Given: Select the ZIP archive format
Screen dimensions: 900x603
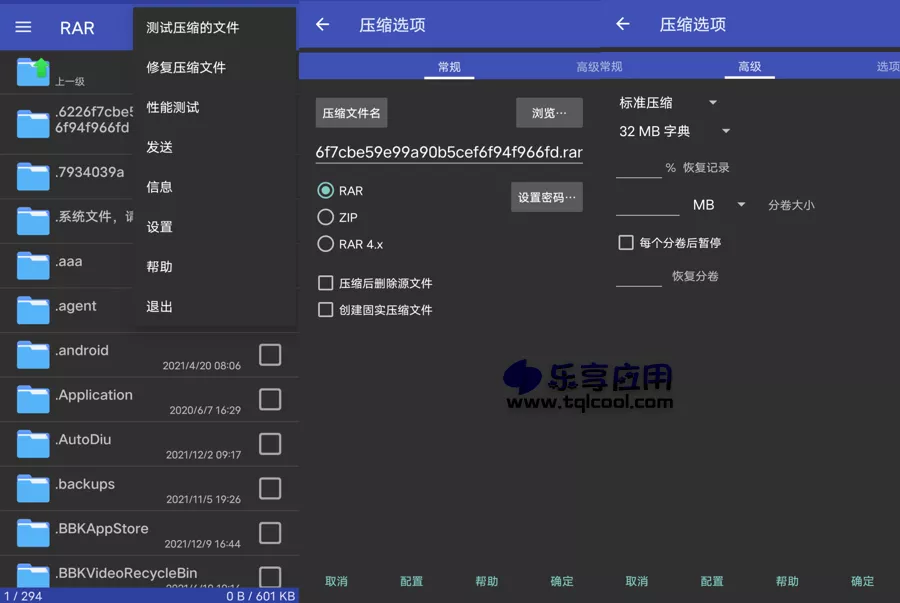Looking at the screenshot, I should [x=325, y=217].
